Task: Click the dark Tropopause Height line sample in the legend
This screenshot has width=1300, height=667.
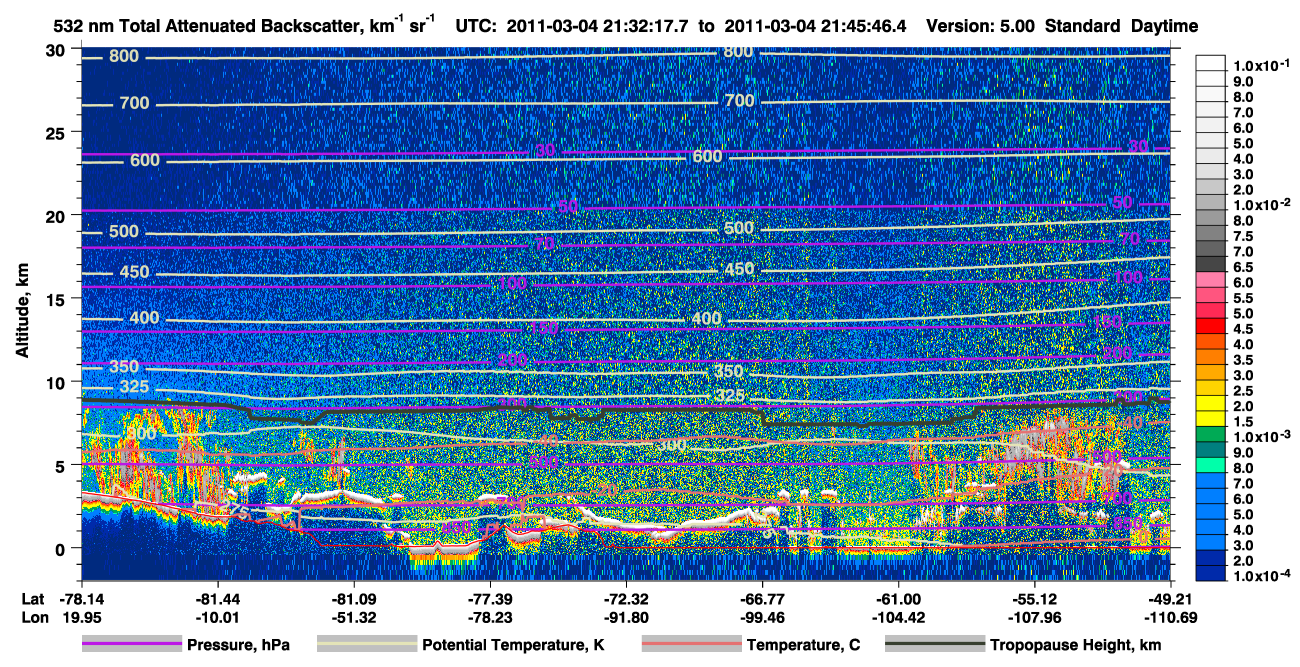Action: (935, 645)
